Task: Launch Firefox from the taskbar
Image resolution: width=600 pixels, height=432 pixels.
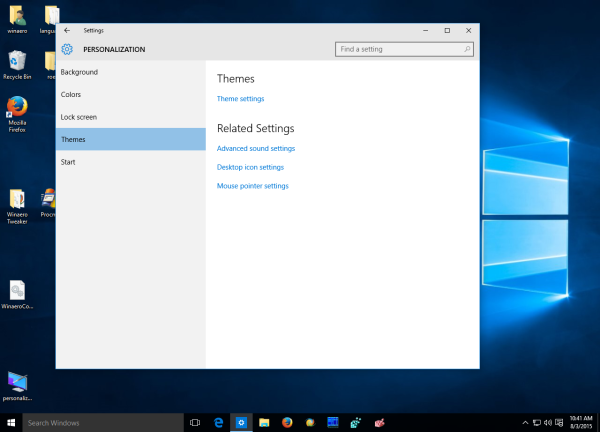Action: point(287,422)
